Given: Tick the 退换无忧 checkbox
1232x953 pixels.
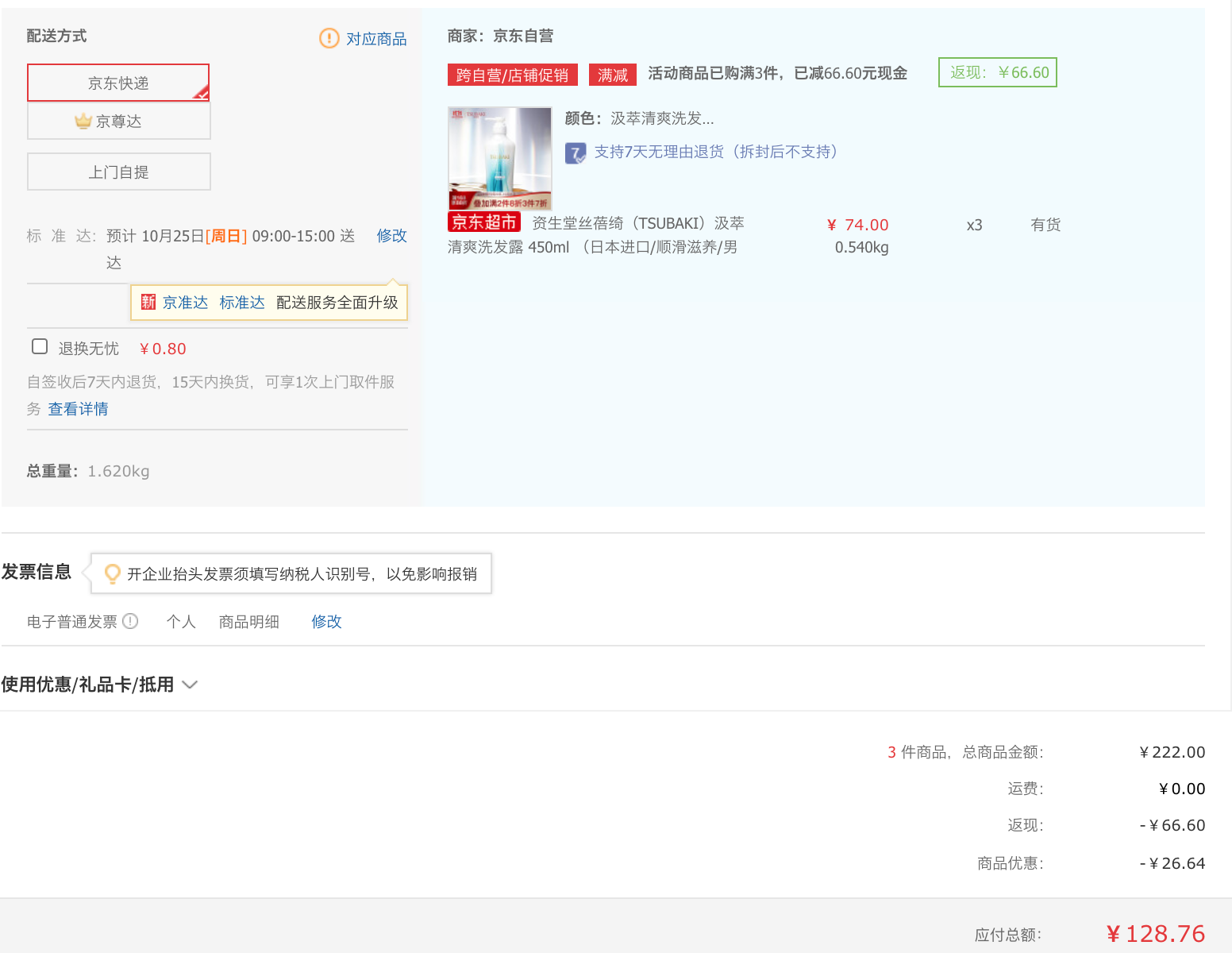Looking at the screenshot, I should pyautogui.click(x=40, y=346).
